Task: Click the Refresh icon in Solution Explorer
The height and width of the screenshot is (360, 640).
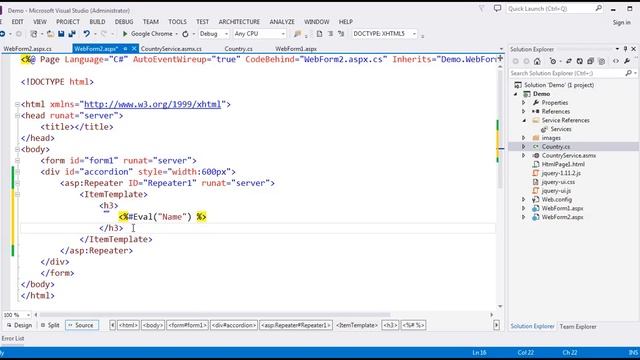Action: pos(580,61)
